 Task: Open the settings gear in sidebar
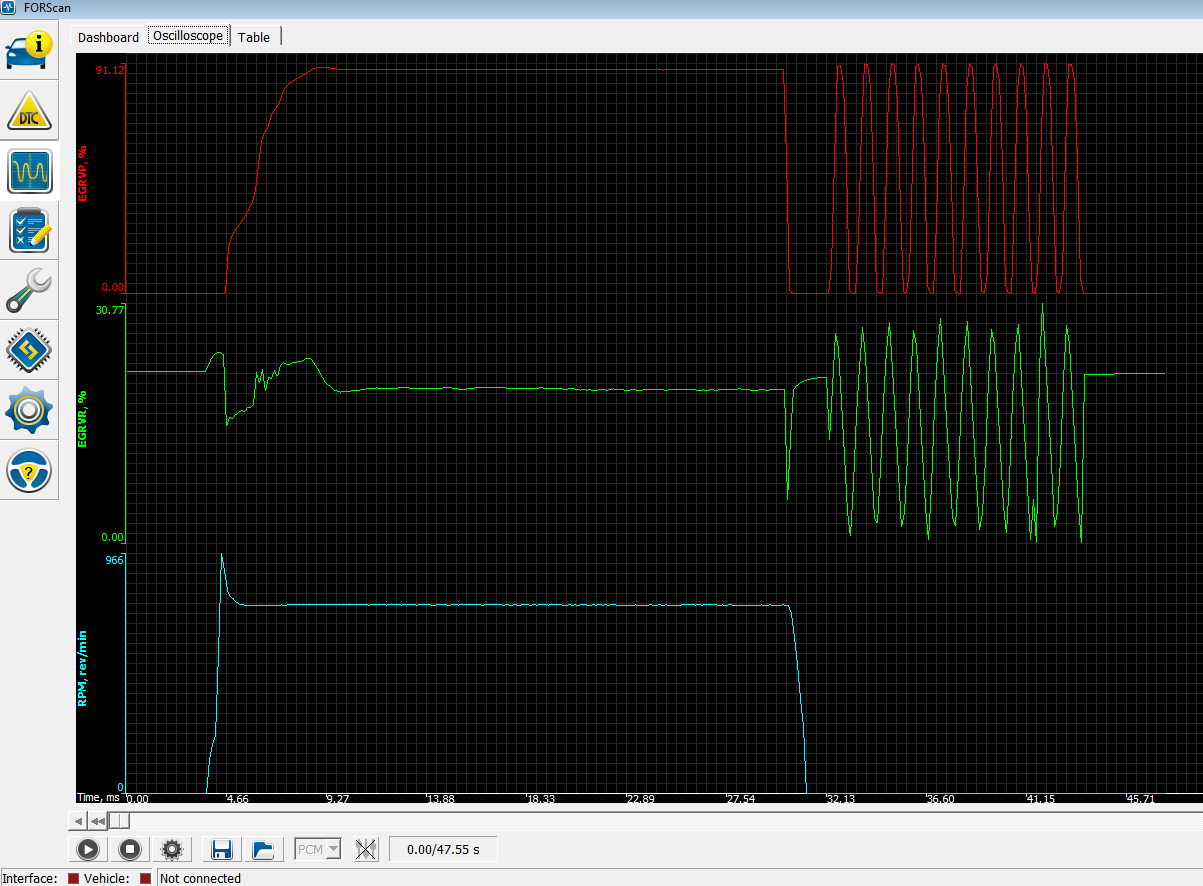coord(28,411)
